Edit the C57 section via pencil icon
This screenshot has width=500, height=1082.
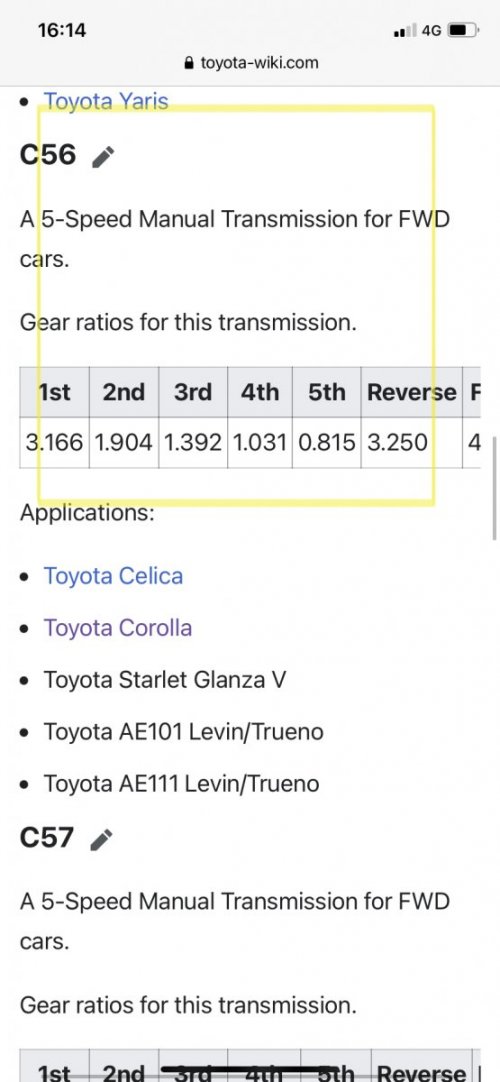click(101, 840)
